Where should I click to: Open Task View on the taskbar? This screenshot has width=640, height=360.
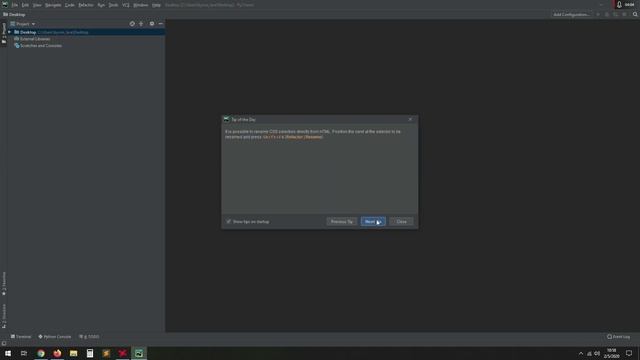click(24, 353)
